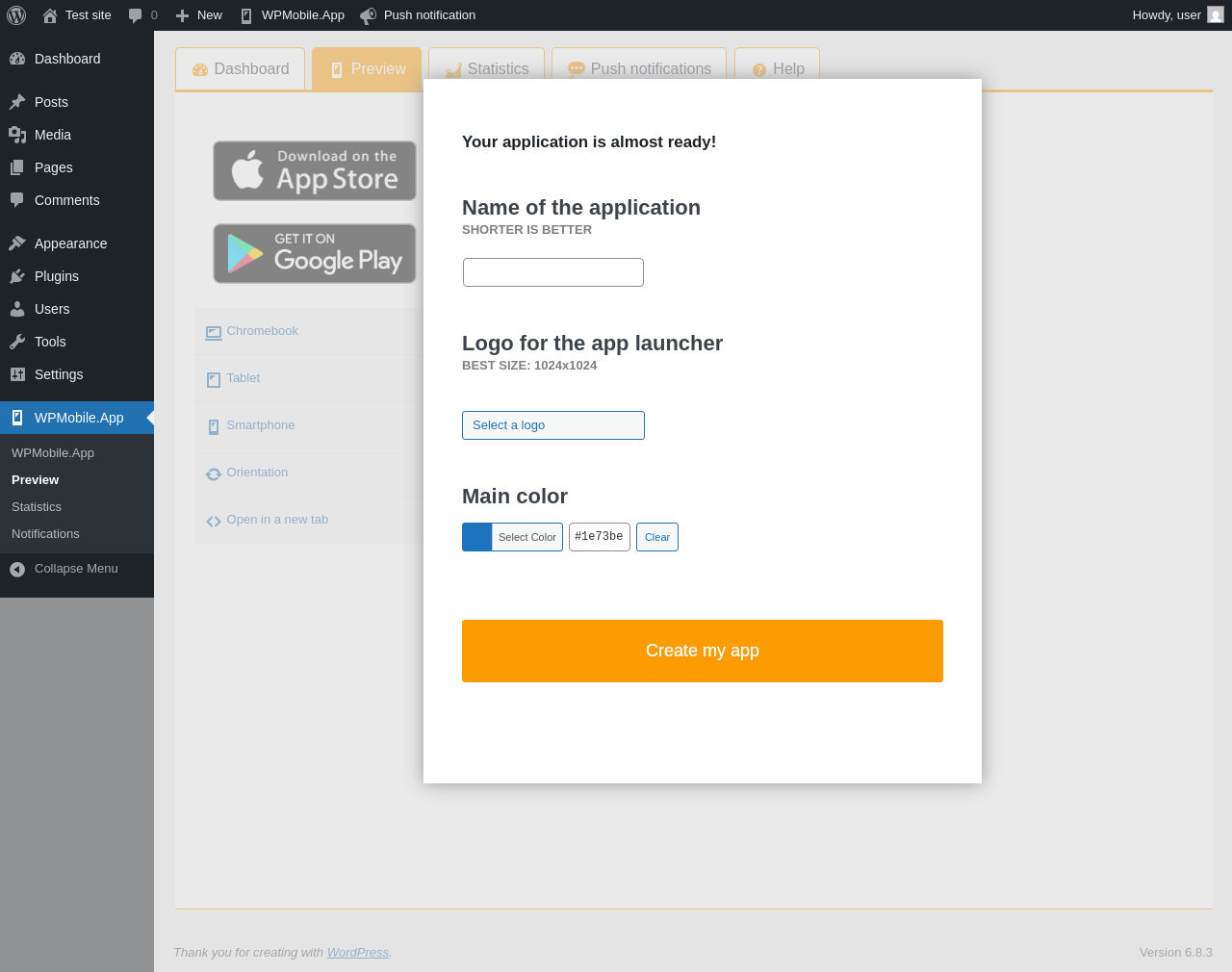
Task: Click the Users person icon
Action: (x=17, y=309)
